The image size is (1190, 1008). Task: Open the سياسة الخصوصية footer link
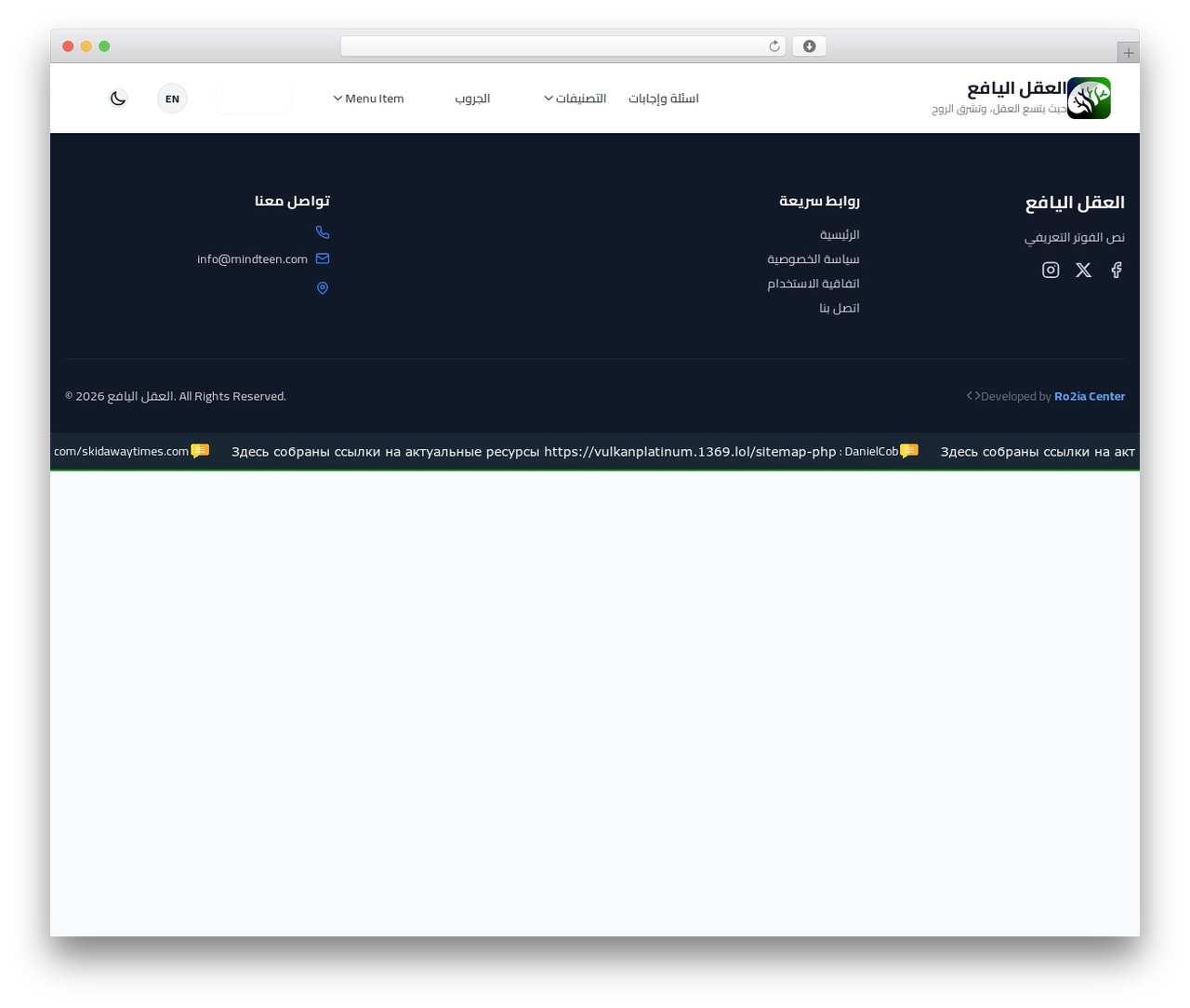point(813,259)
